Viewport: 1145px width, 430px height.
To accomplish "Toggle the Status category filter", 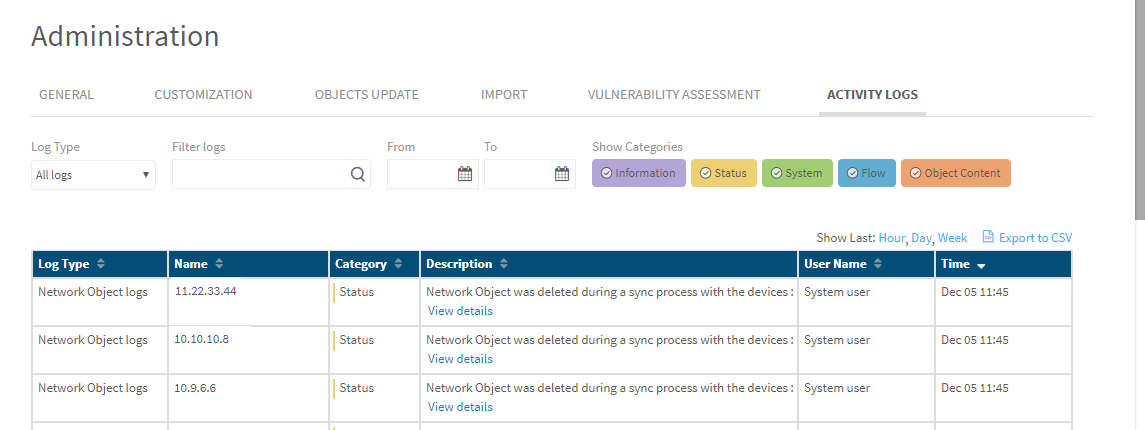I will [x=723, y=173].
